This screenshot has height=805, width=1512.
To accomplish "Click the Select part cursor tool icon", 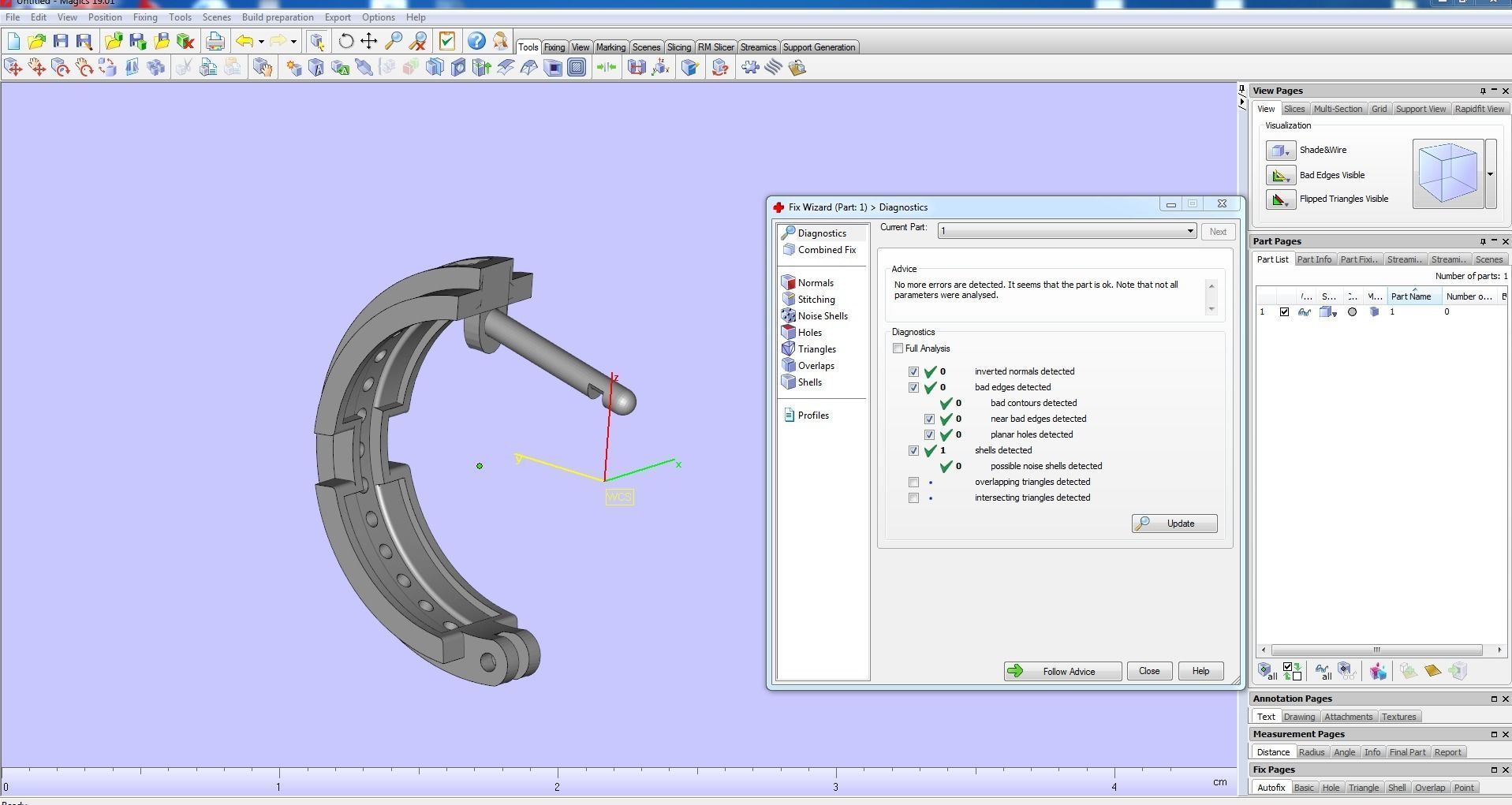I will [x=317, y=41].
